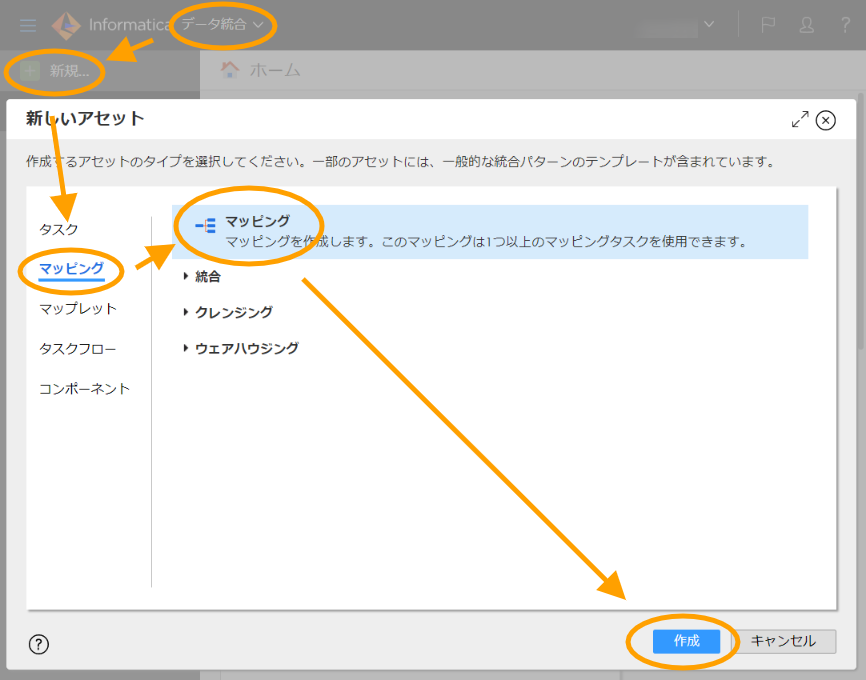
Task: Open the user profile icon
Action: (x=806, y=25)
